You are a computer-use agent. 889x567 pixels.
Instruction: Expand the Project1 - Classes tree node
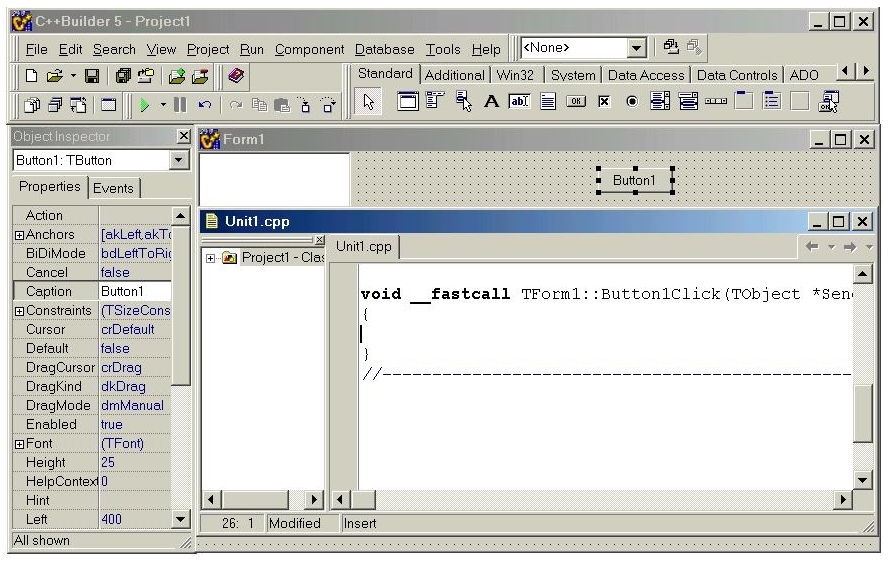pos(210,259)
